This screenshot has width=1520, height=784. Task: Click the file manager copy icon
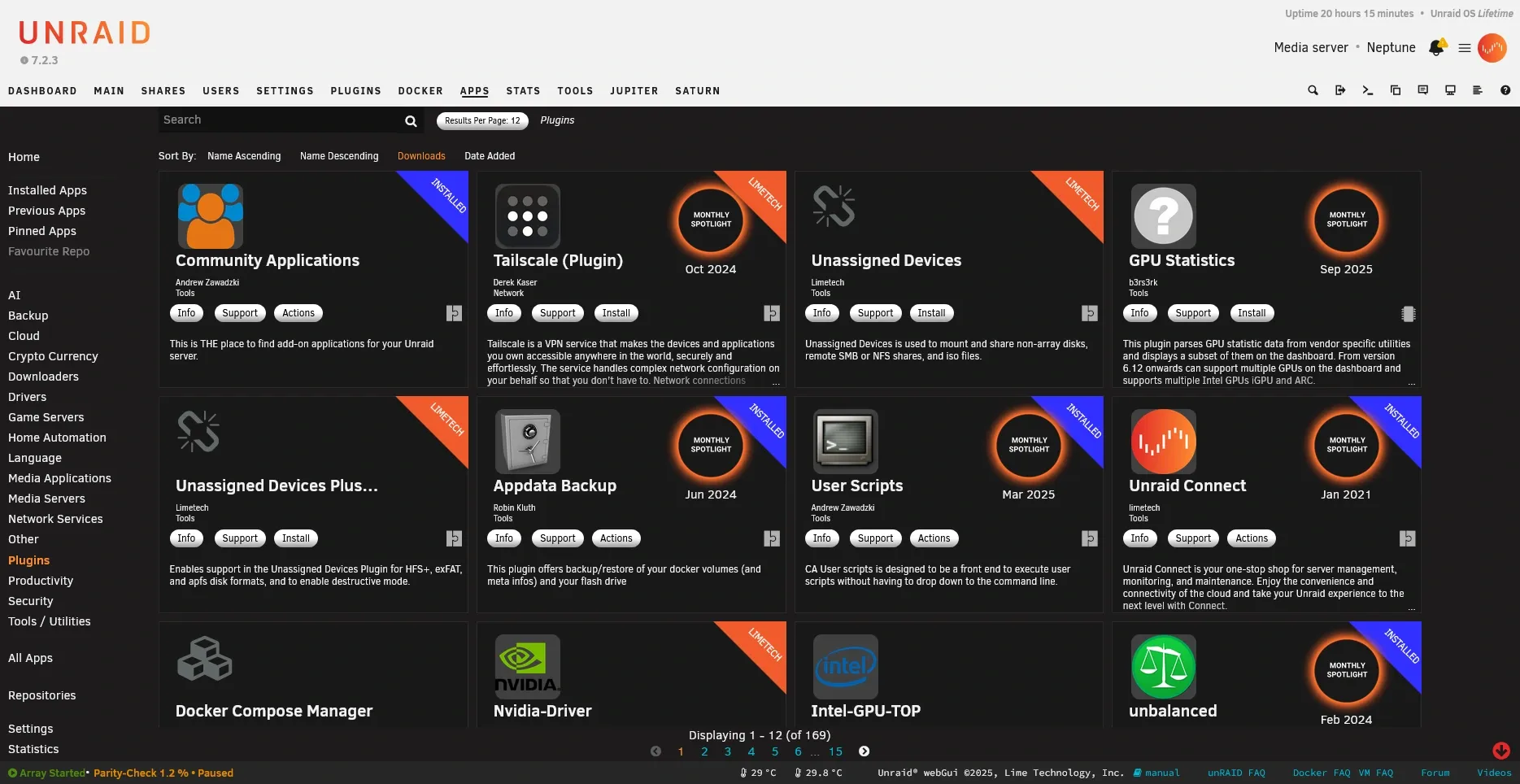(x=1396, y=90)
